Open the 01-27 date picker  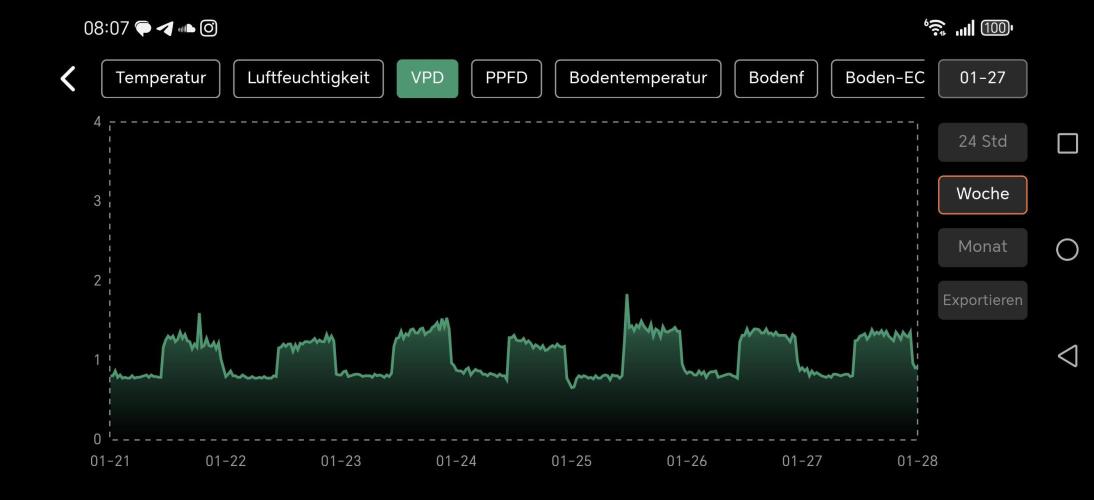[982, 78]
